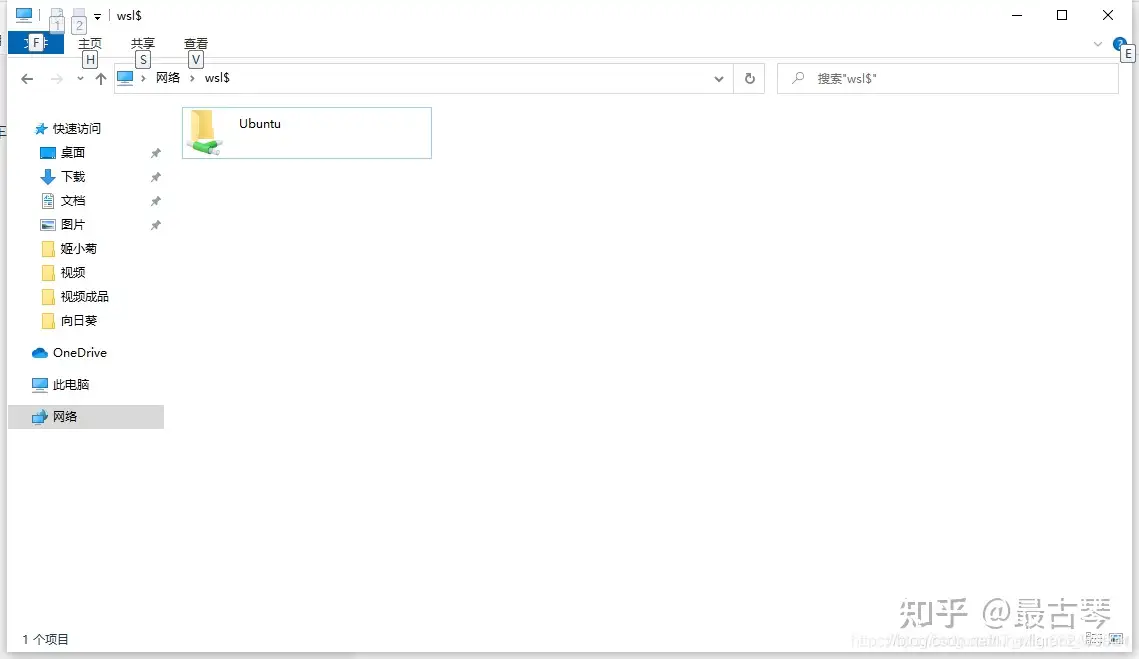Go up one level with up arrow
Screen dimensions: 1139x659
(x=100, y=78)
